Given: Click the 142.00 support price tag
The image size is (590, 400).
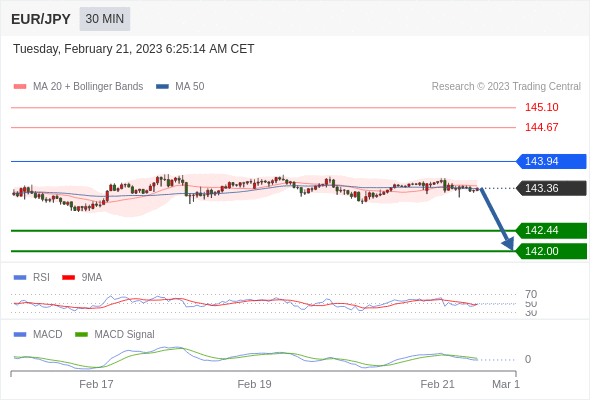Looking at the screenshot, I should pyautogui.click(x=551, y=251).
